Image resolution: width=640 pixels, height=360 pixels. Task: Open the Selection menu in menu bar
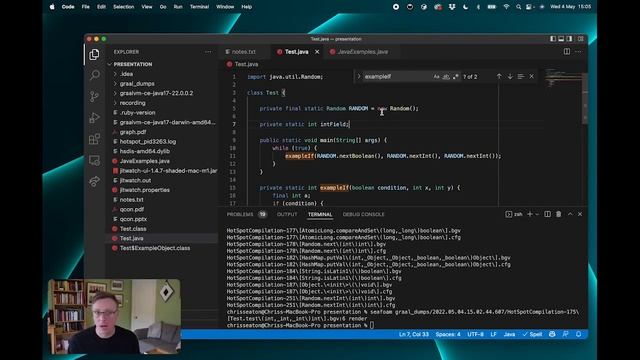pyautogui.click(x=123, y=7)
